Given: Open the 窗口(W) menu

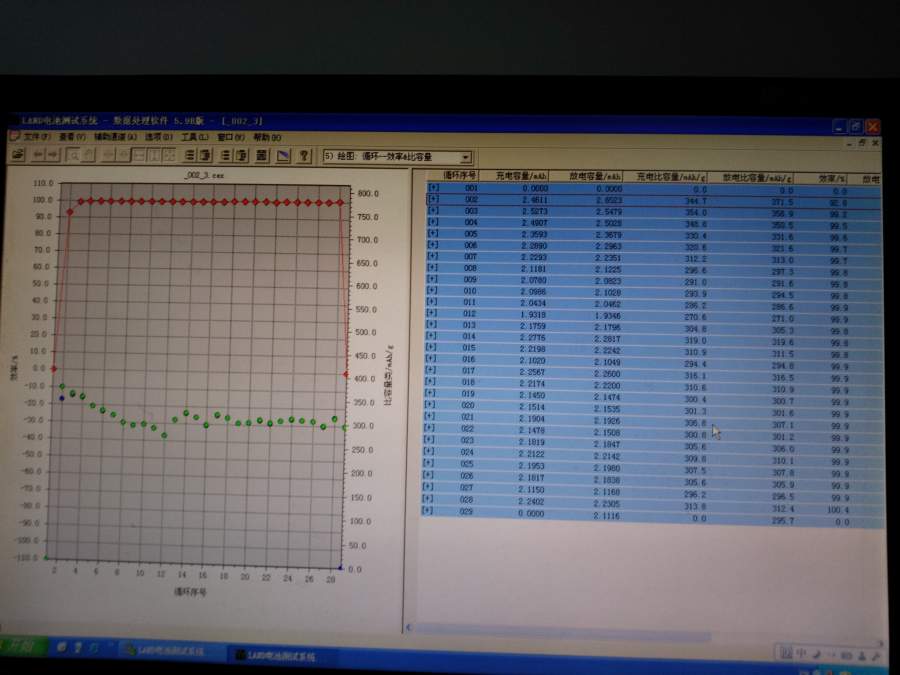Looking at the screenshot, I should point(231,137).
